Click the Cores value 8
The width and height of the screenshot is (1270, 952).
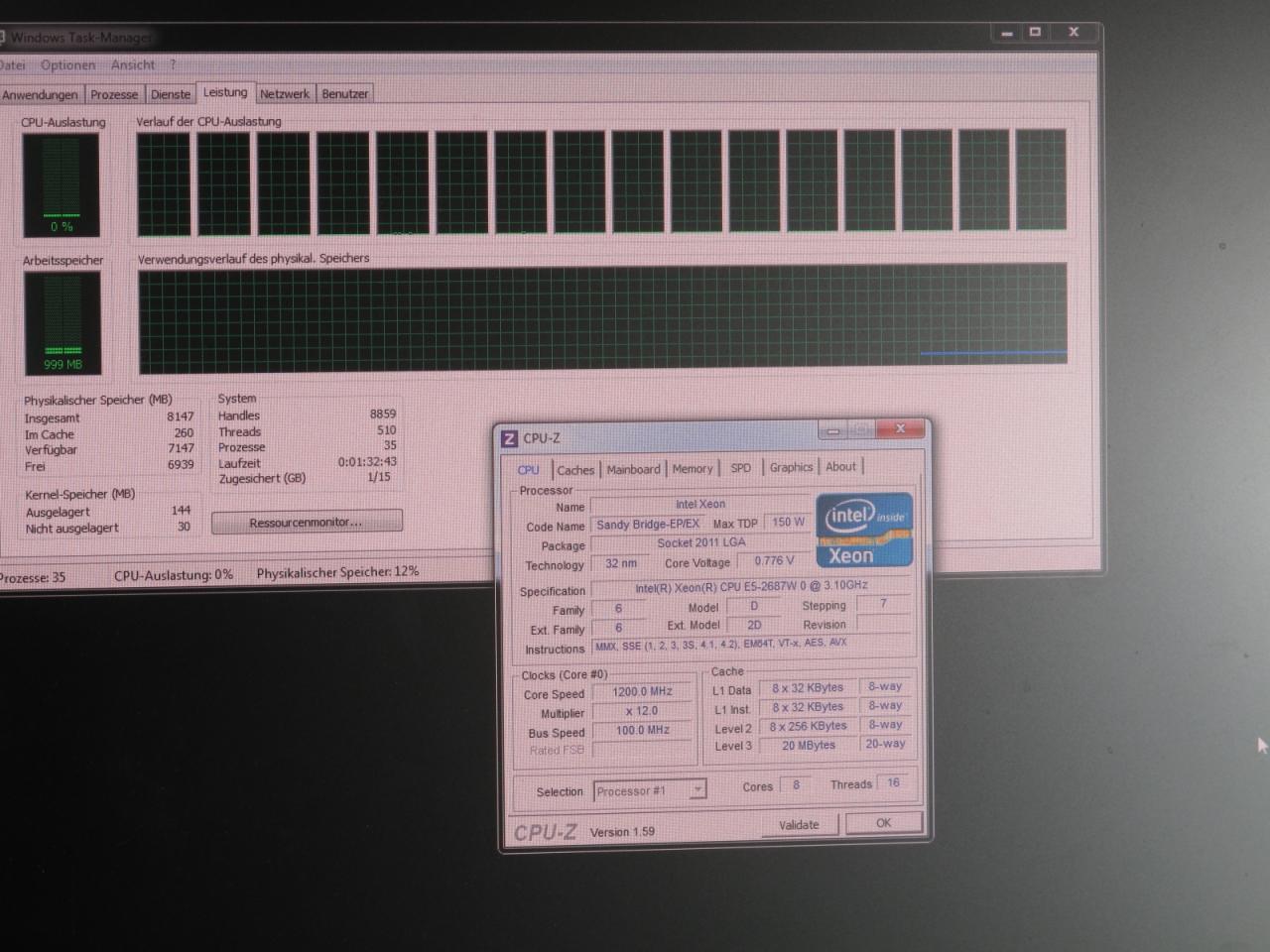(796, 784)
